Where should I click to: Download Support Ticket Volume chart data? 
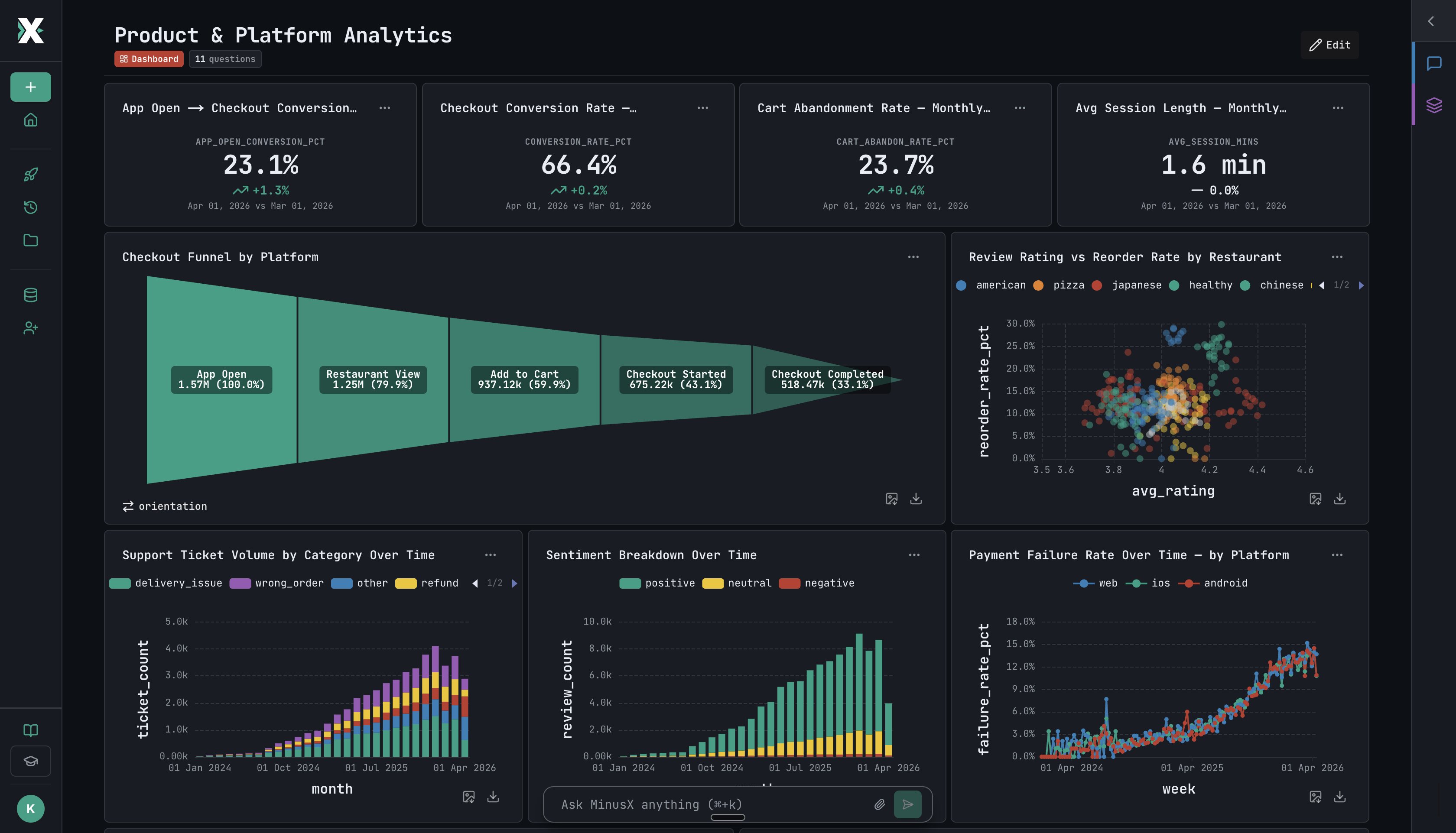[493, 796]
